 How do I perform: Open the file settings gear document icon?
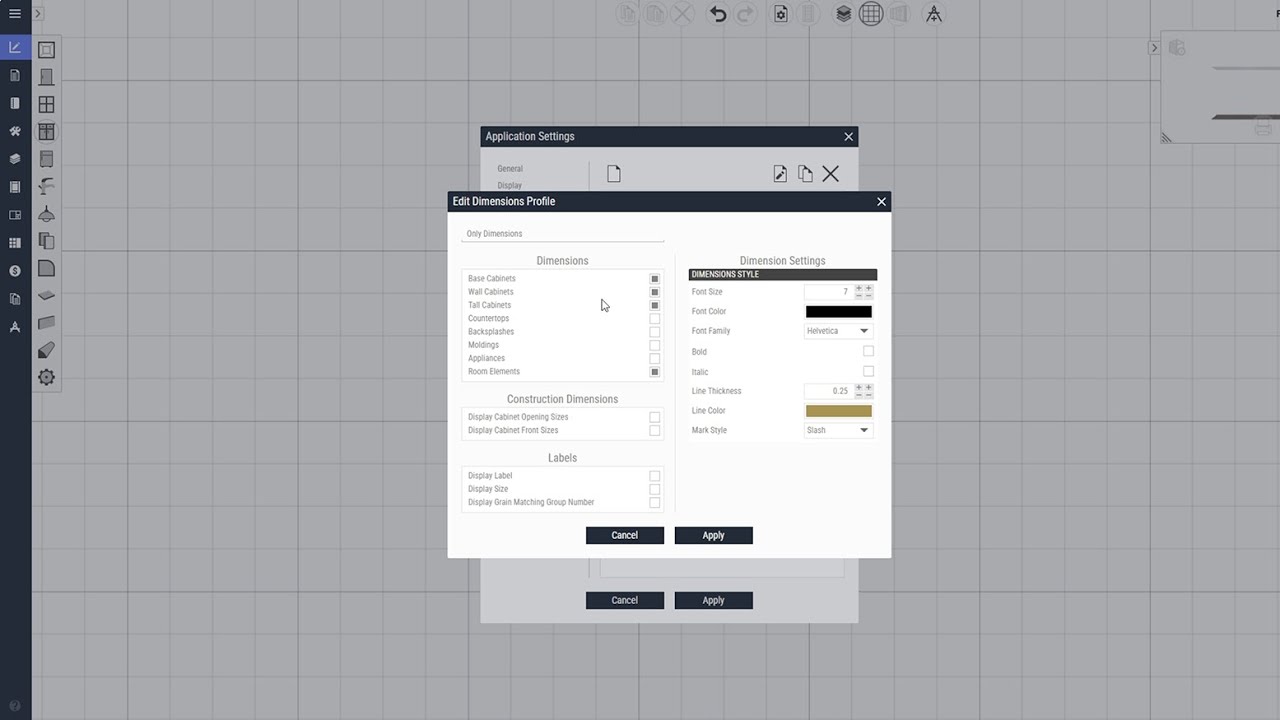coord(781,14)
